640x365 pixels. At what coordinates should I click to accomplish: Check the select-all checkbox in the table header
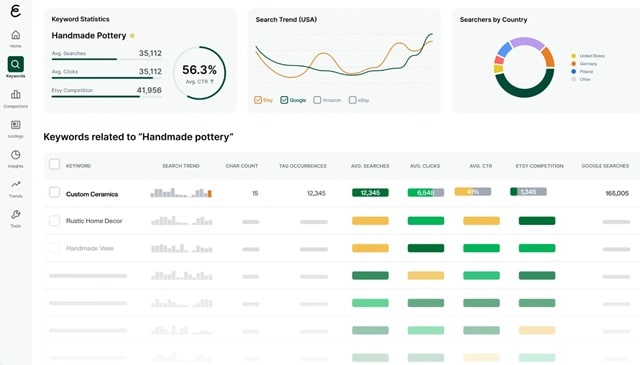click(54, 165)
